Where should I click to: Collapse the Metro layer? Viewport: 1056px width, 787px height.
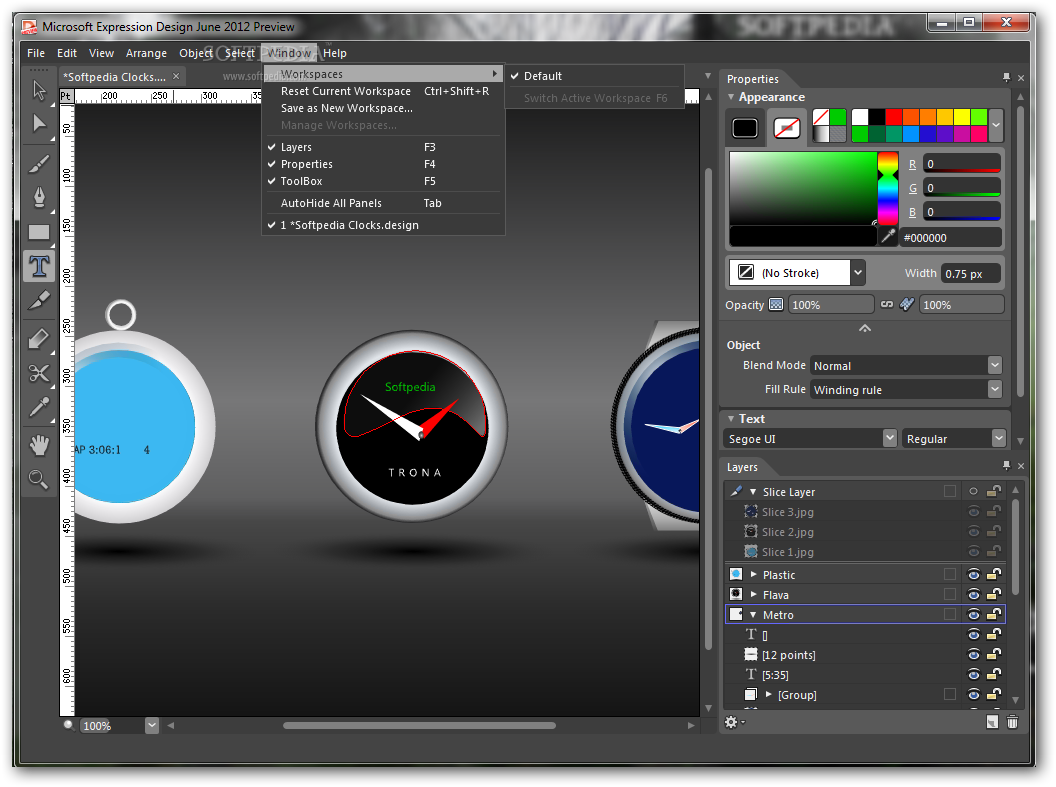coord(754,615)
